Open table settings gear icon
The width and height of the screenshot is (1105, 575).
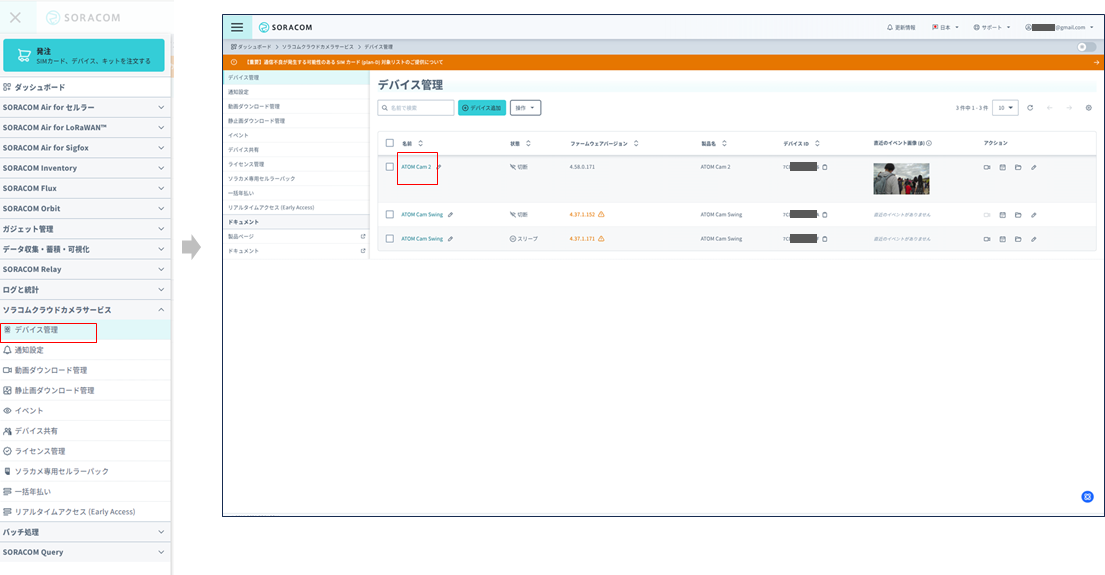click(x=1089, y=108)
